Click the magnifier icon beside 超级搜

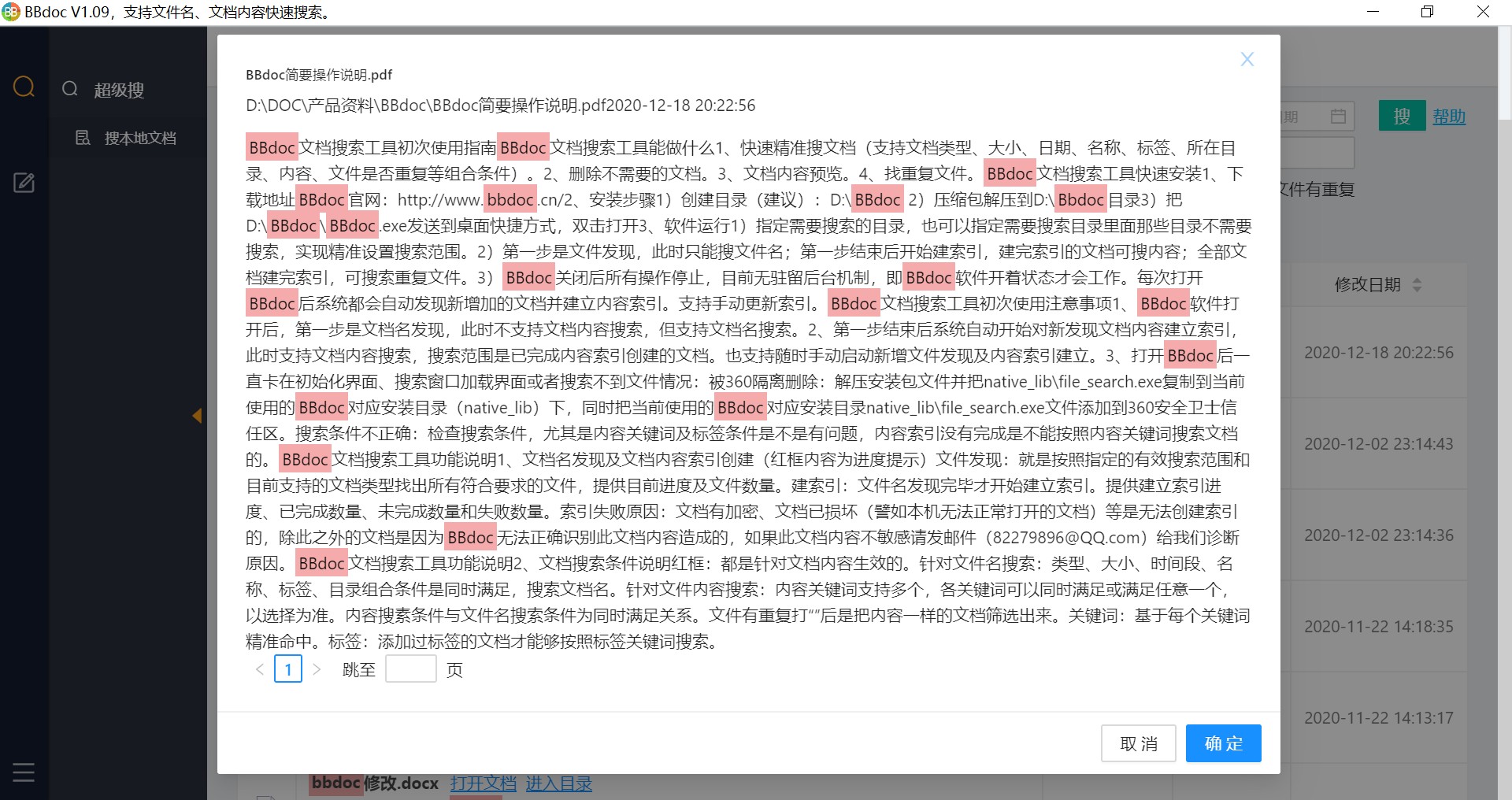tap(70, 89)
